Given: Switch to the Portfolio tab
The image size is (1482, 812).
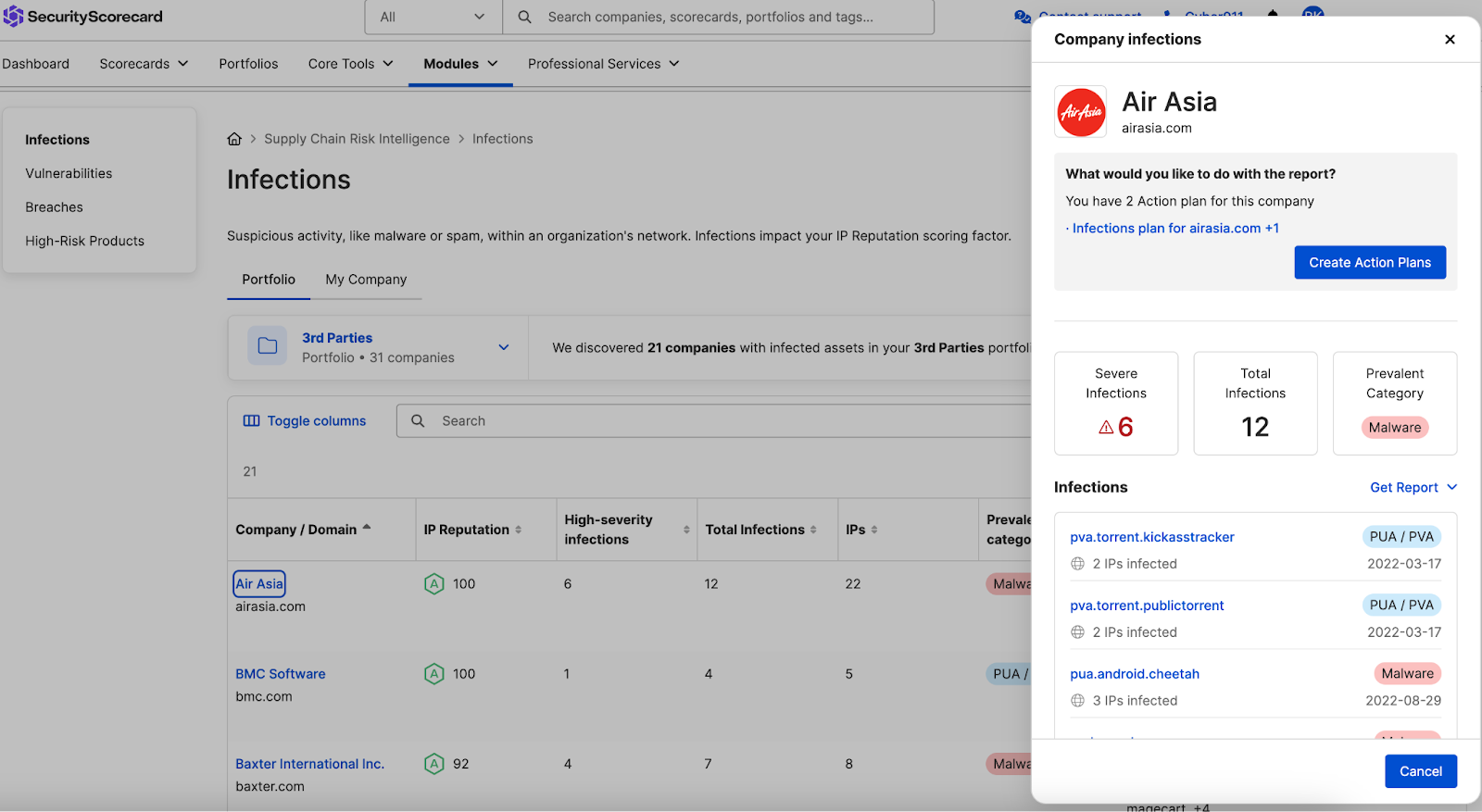Looking at the screenshot, I should 269,280.
